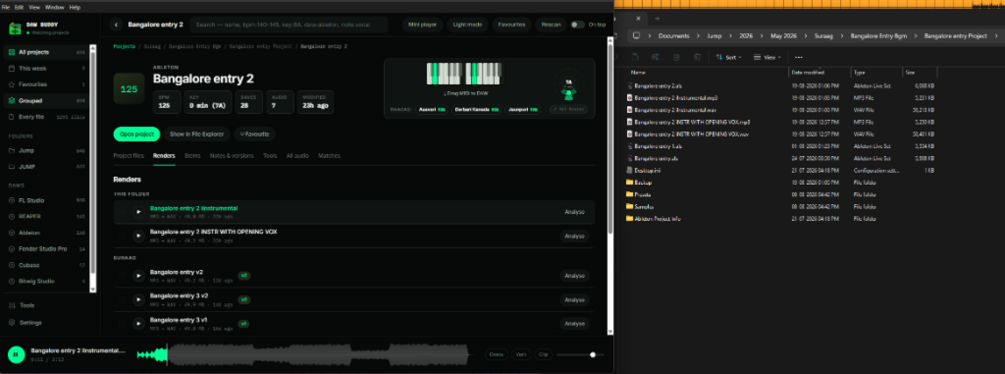
Task: Filter by REAPER in the DAWs list
Action: point(46,216)
